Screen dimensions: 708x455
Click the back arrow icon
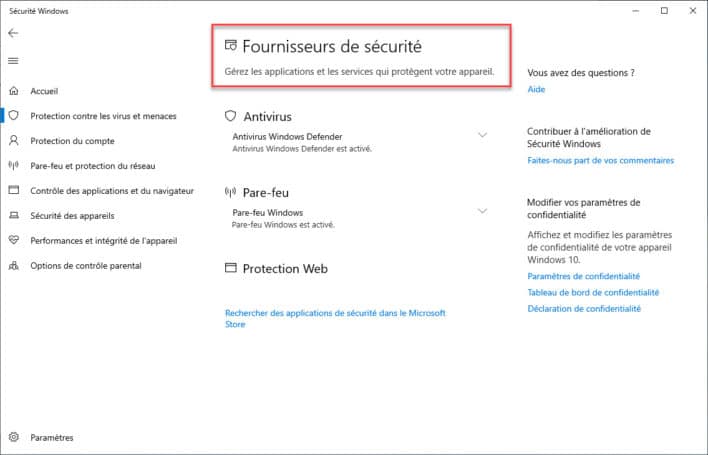point(13,33)
